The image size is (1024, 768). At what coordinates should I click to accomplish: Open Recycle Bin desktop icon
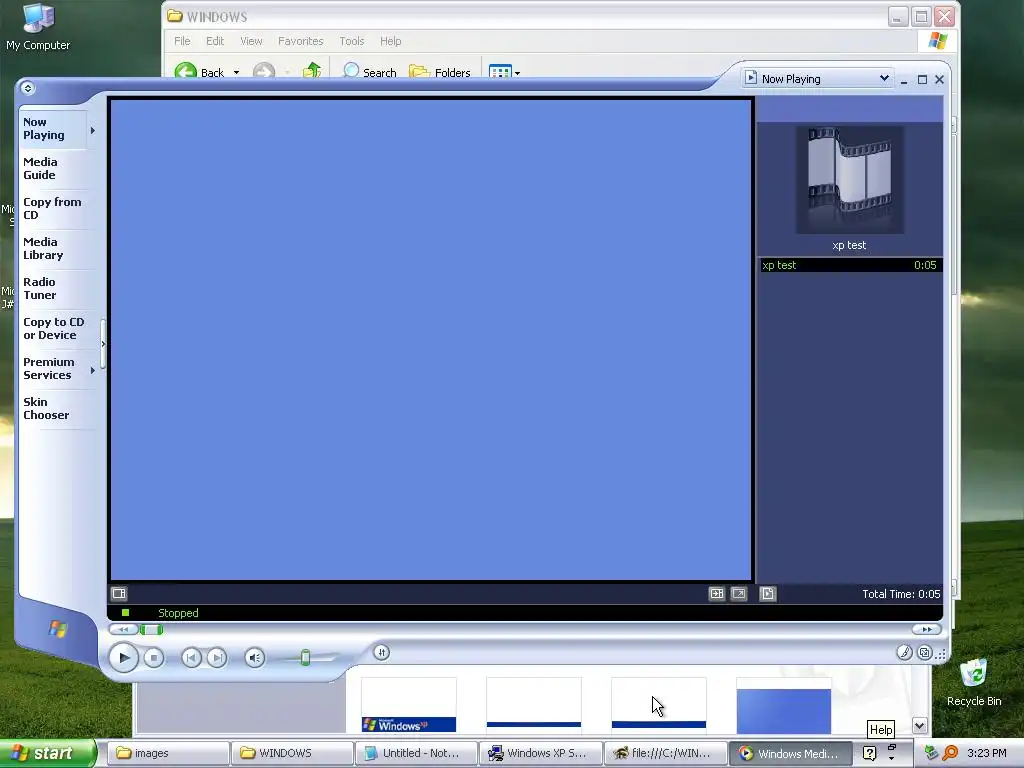pos(974,682)
